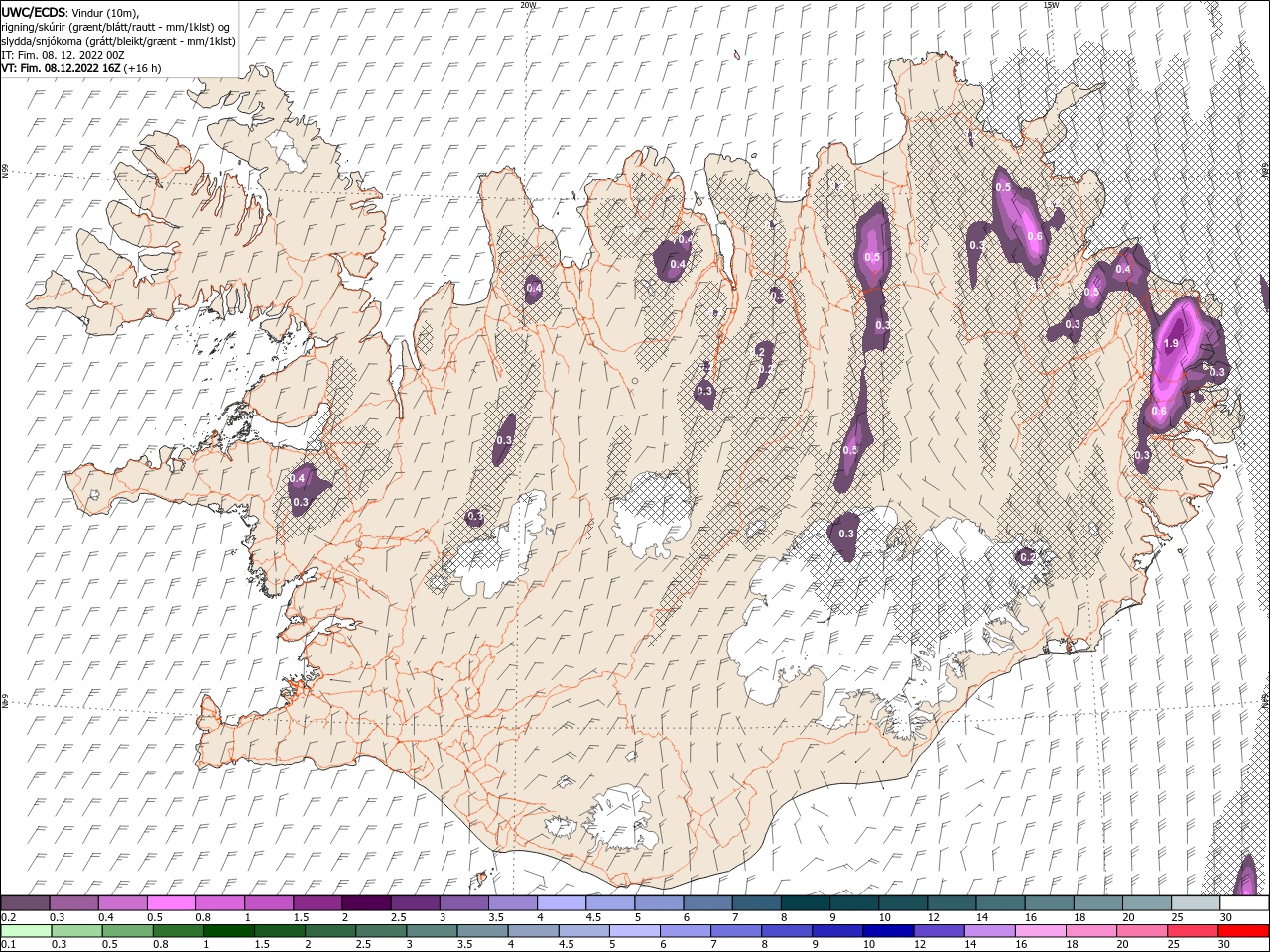Select bottom-row rain swatch between 2 and 2.5
Viewport: 1270px width, 952px height.
[x=330, y=932]
